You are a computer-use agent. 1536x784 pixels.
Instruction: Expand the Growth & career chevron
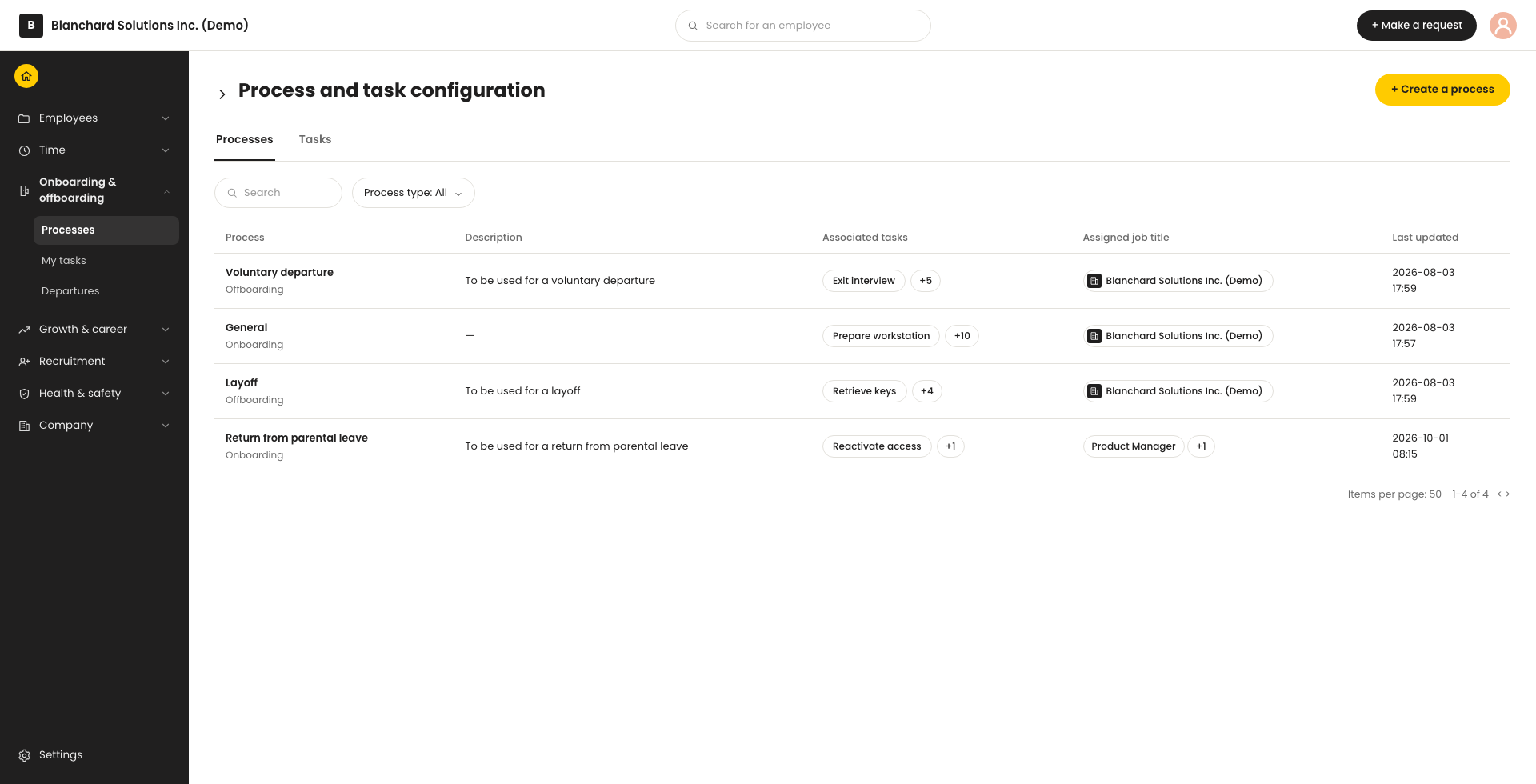166,330
